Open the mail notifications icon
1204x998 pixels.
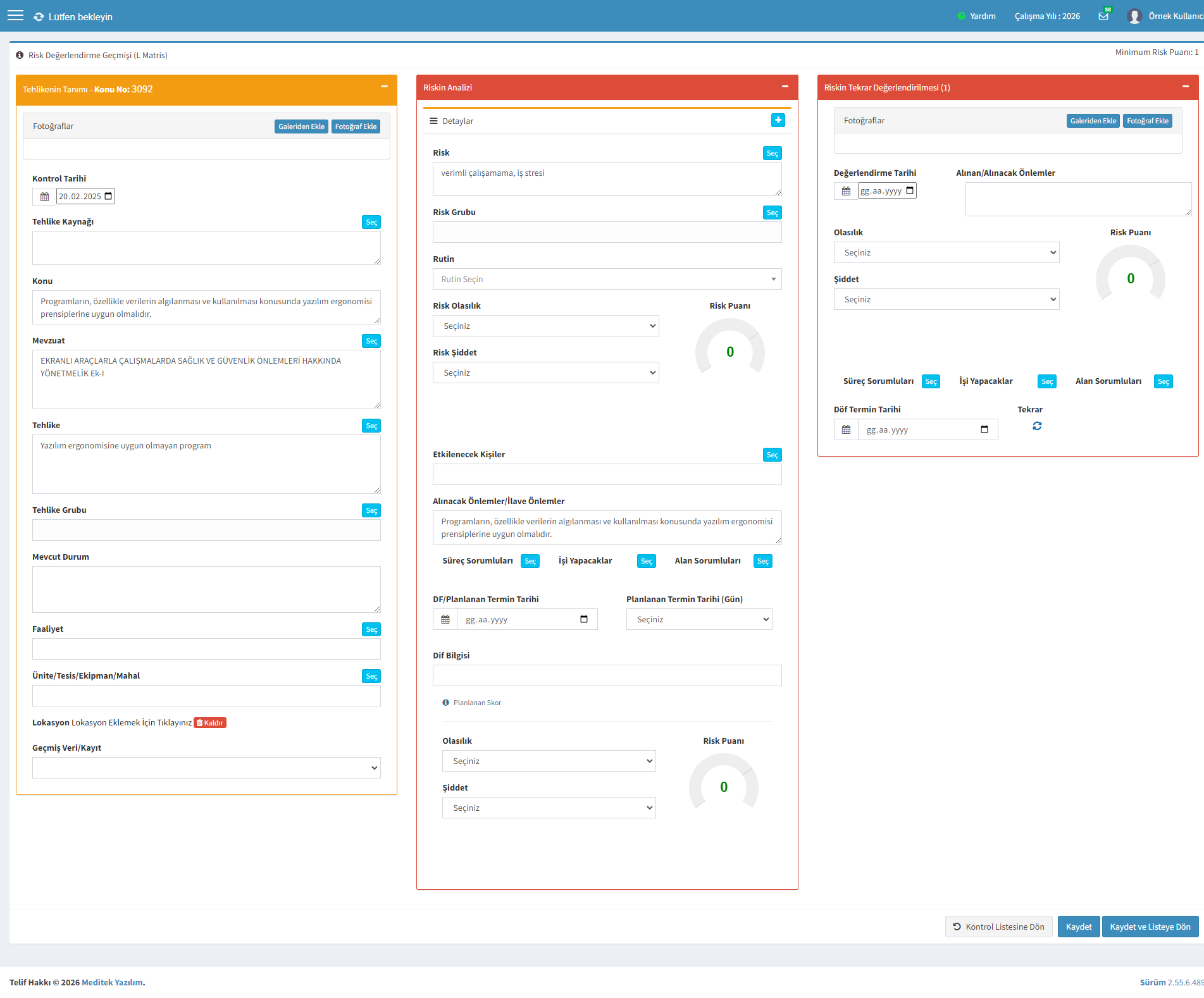(1103, 16)
